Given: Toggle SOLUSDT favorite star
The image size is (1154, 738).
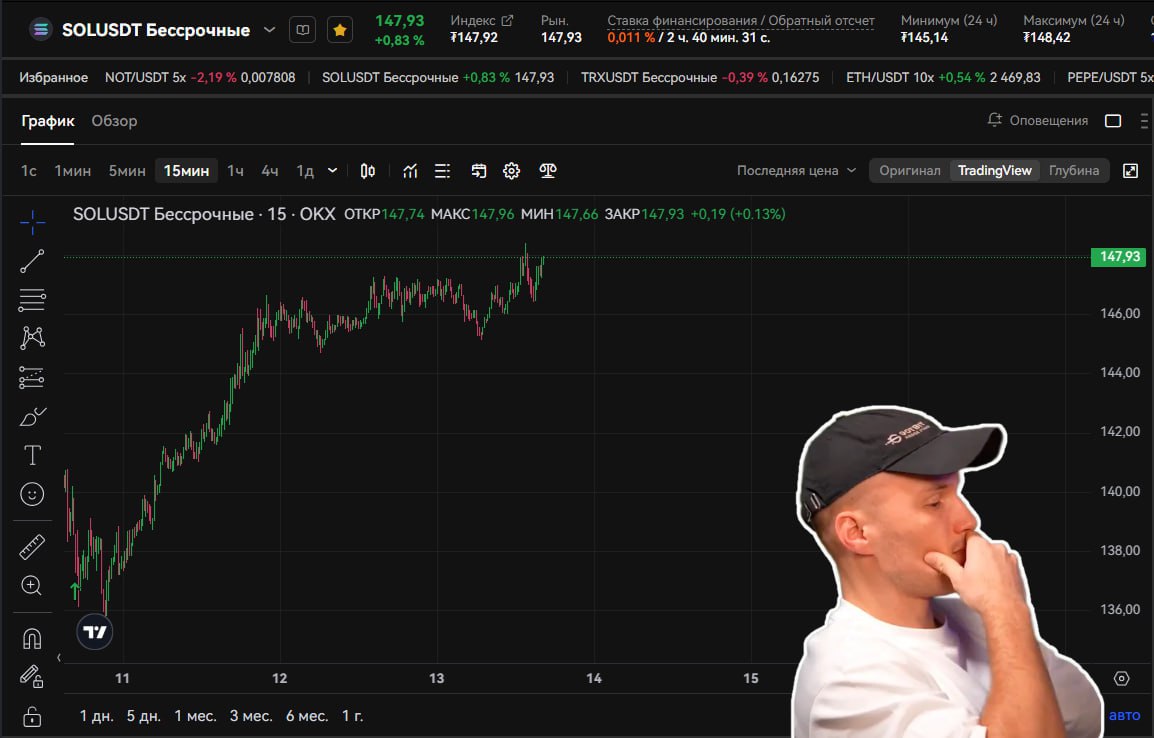Looking at the screenshot, I should click(340, 30).
